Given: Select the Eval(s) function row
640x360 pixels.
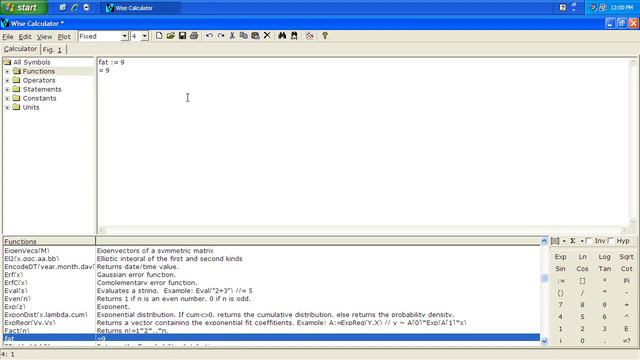Looking at the screenshot, I should [x=271, y=291].
